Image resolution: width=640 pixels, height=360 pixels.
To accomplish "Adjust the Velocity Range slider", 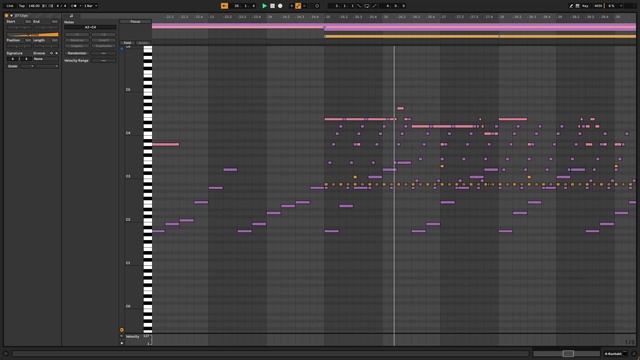I will coord(103,60).
